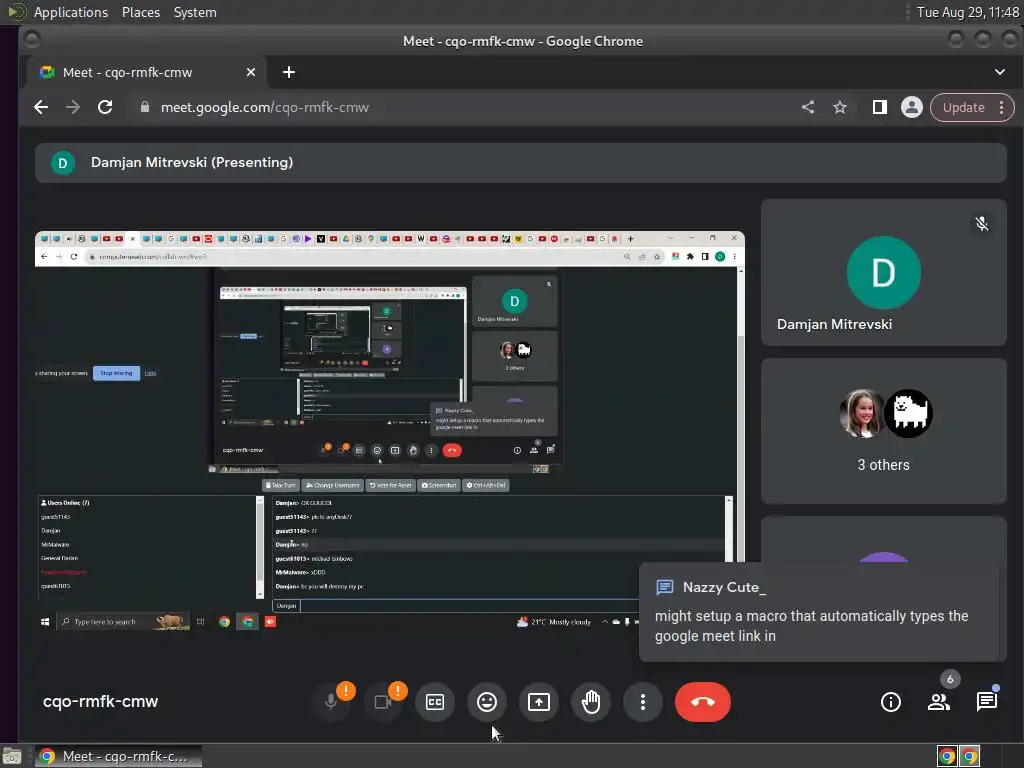Click Meet taskbar entry in bottom panel
This screenshot has width=1024, height=768.
pyautogui.click(x=118, y=756)
